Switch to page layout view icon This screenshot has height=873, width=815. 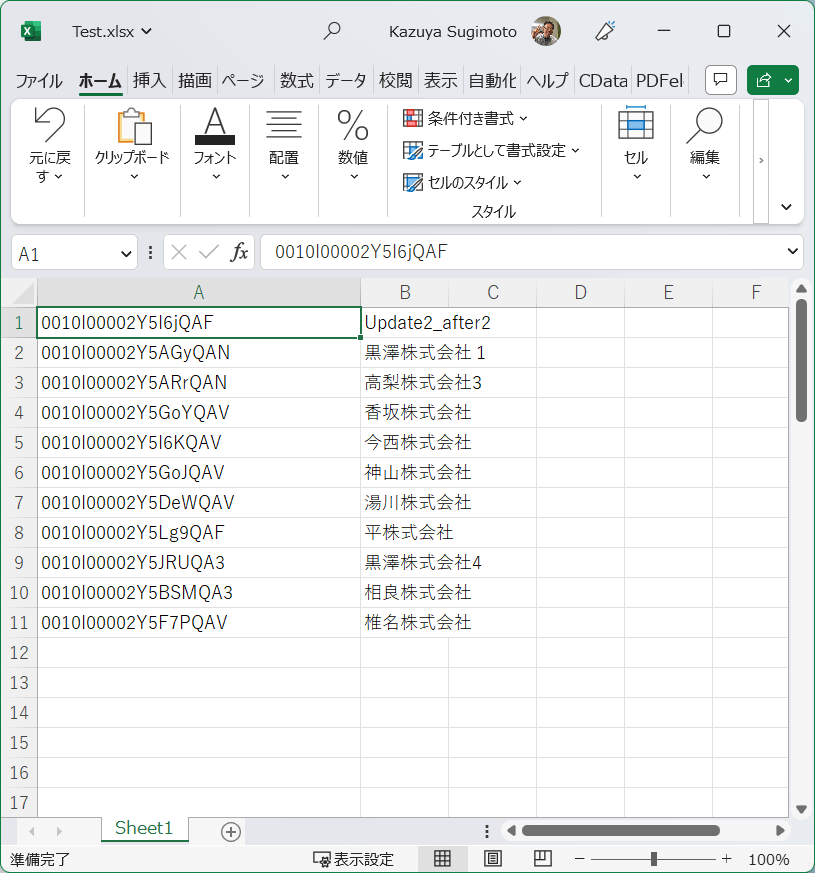[492, 859]
